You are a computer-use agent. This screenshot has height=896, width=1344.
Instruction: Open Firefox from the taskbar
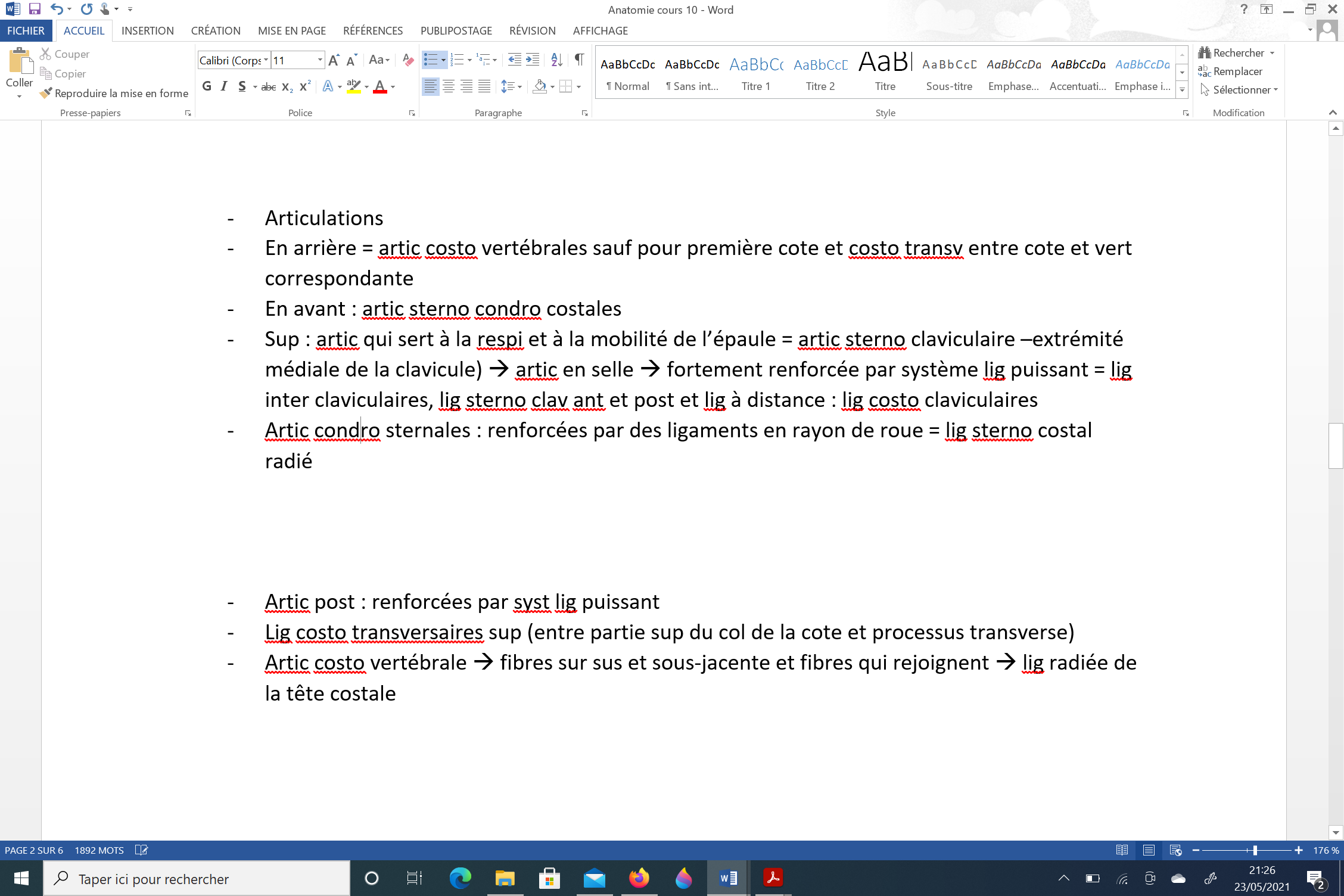click(x=639, y=878)
